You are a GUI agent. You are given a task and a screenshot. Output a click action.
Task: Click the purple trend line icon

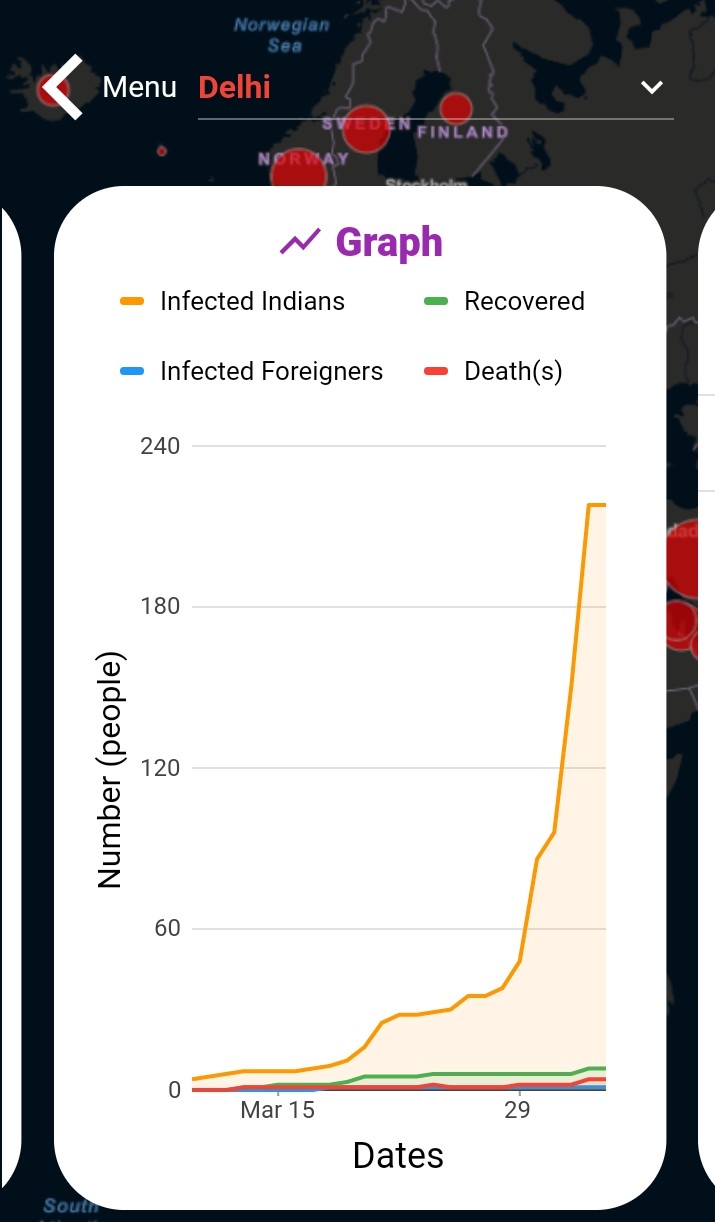pos(300,242)
